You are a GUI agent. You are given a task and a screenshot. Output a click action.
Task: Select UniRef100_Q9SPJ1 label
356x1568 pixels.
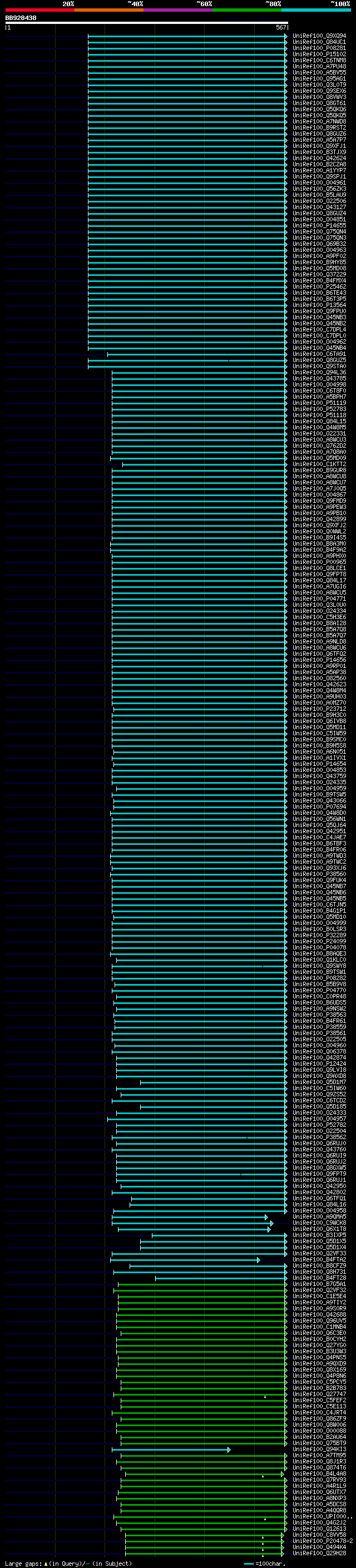(319, 176)
